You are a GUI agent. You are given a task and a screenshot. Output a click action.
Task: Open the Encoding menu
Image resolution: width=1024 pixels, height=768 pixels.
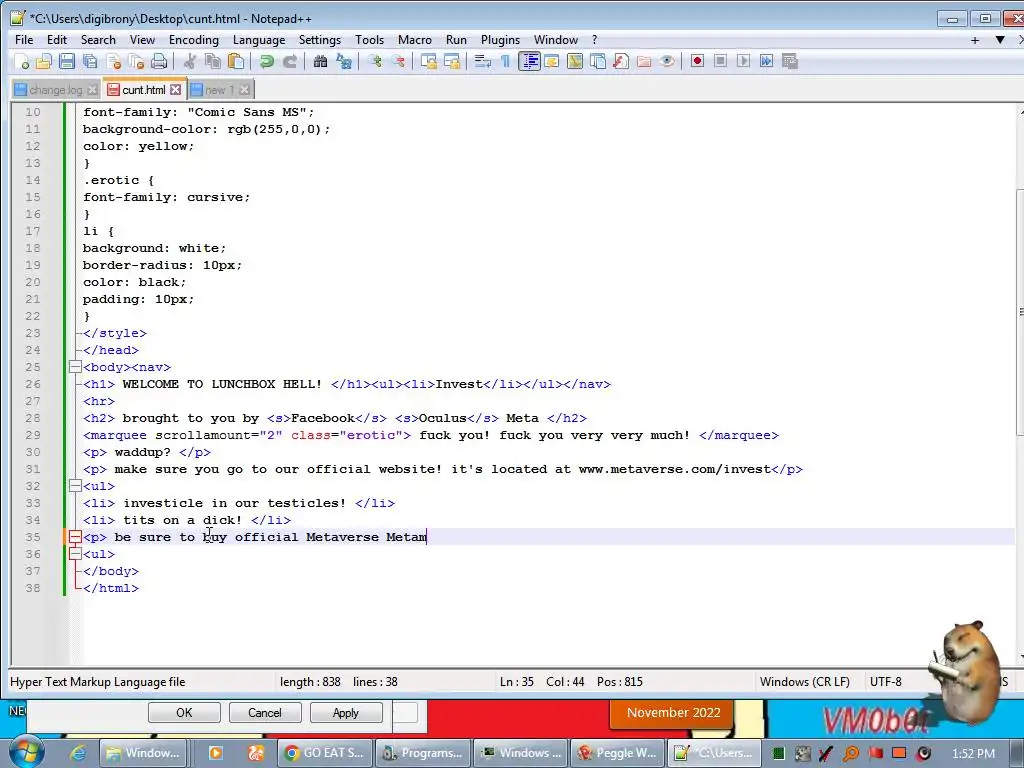pyautogui.click(x=194, y=40)
